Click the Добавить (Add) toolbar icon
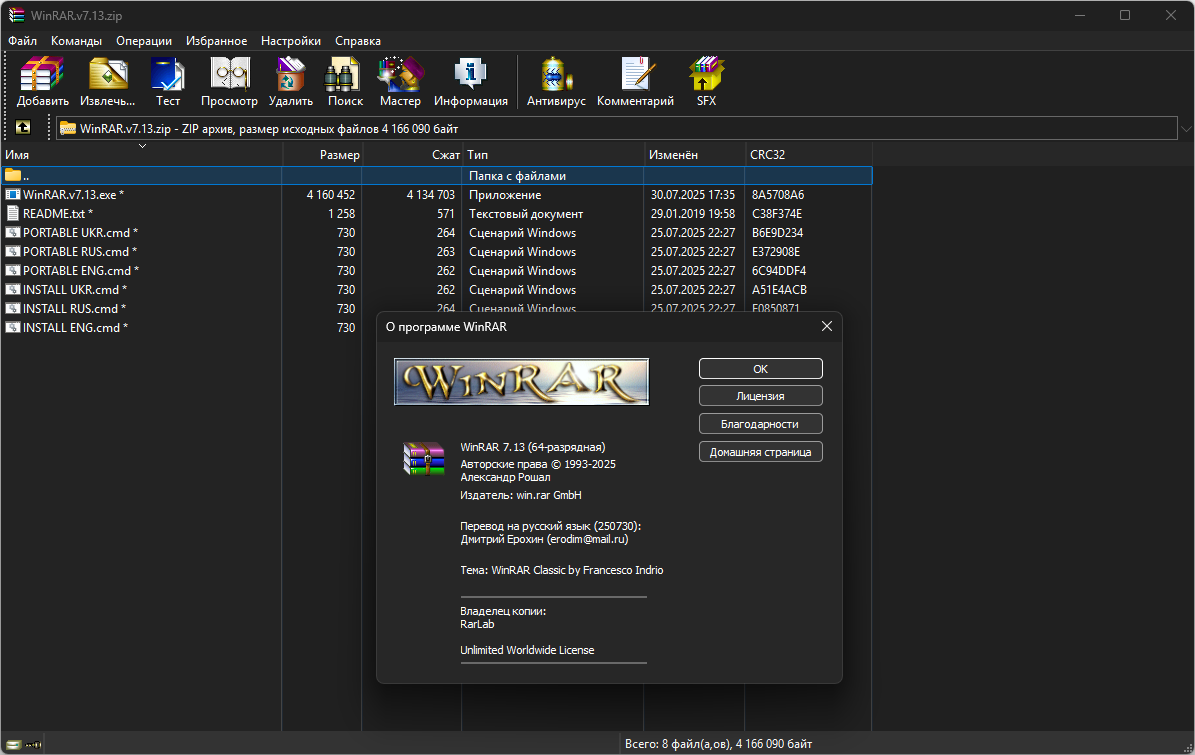1195x755 pixels. (x=43, y=81)
